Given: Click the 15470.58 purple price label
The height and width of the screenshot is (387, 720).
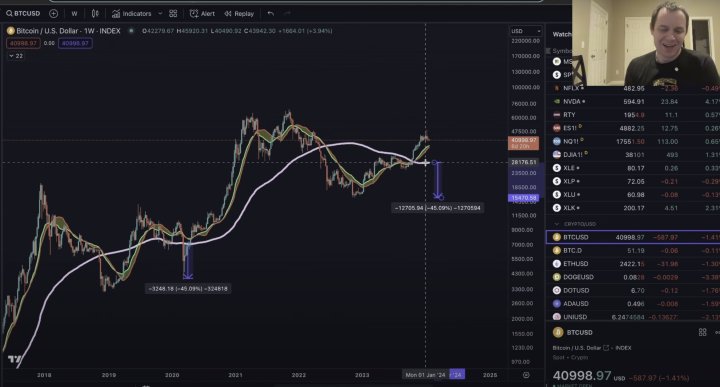Looking at the screenshot, I should [x=523, y=198].
